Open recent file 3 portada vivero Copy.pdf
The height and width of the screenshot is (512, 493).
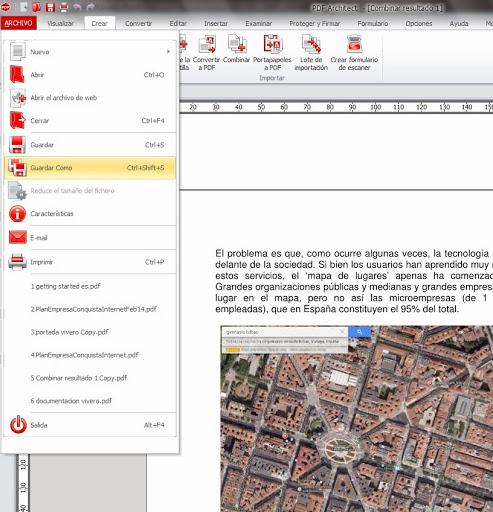tap(69, 332)
